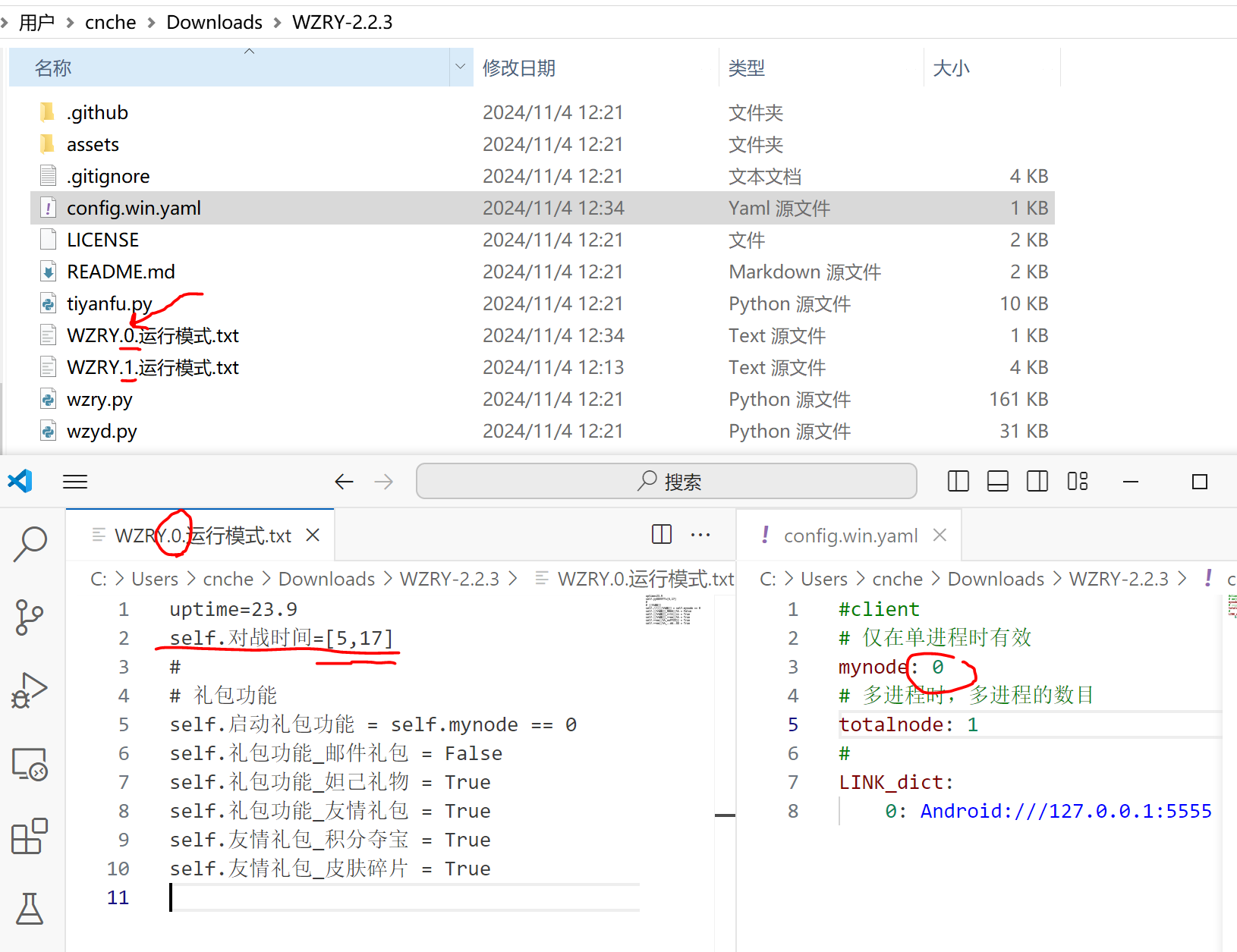Click WZRY-2.2.3 in left editor breadcrumb

pyautogui.click(x=449, y=579)
